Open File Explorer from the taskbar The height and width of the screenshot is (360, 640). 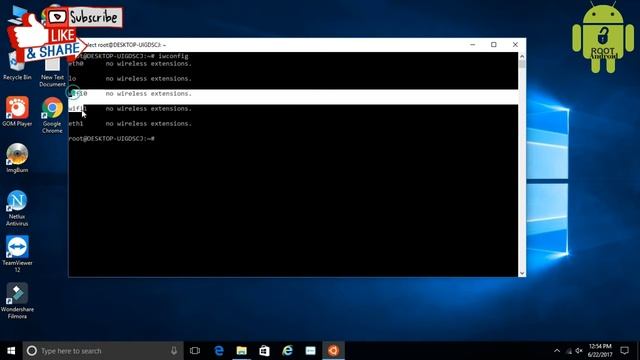tap(242, 351)
